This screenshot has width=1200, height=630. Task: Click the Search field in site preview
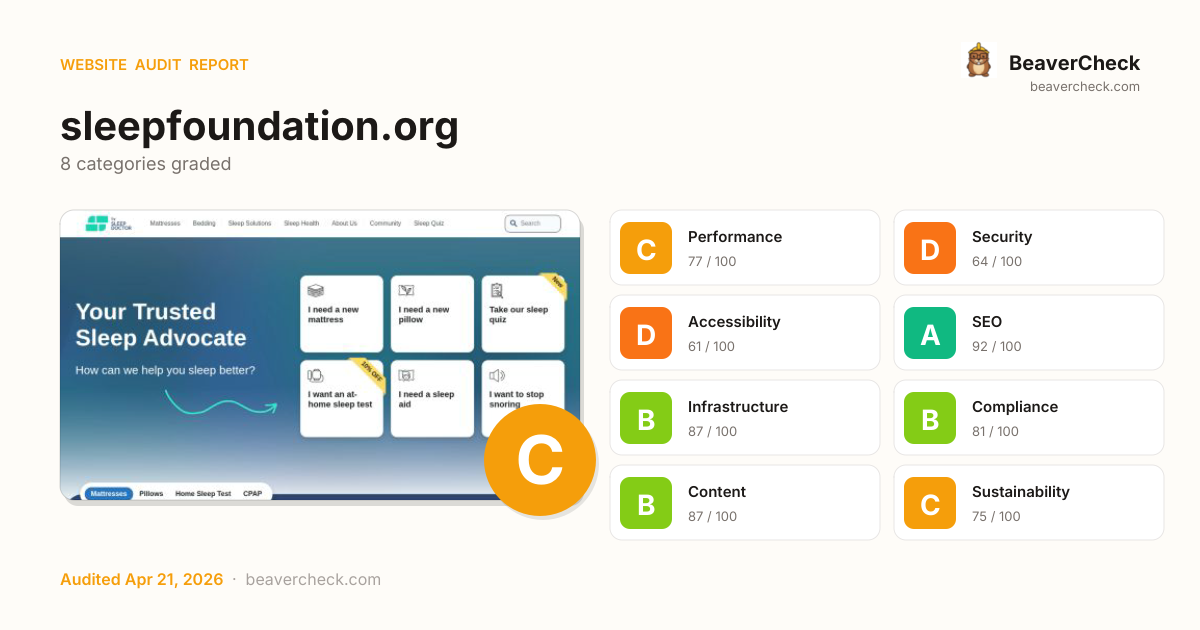[533, 223]
